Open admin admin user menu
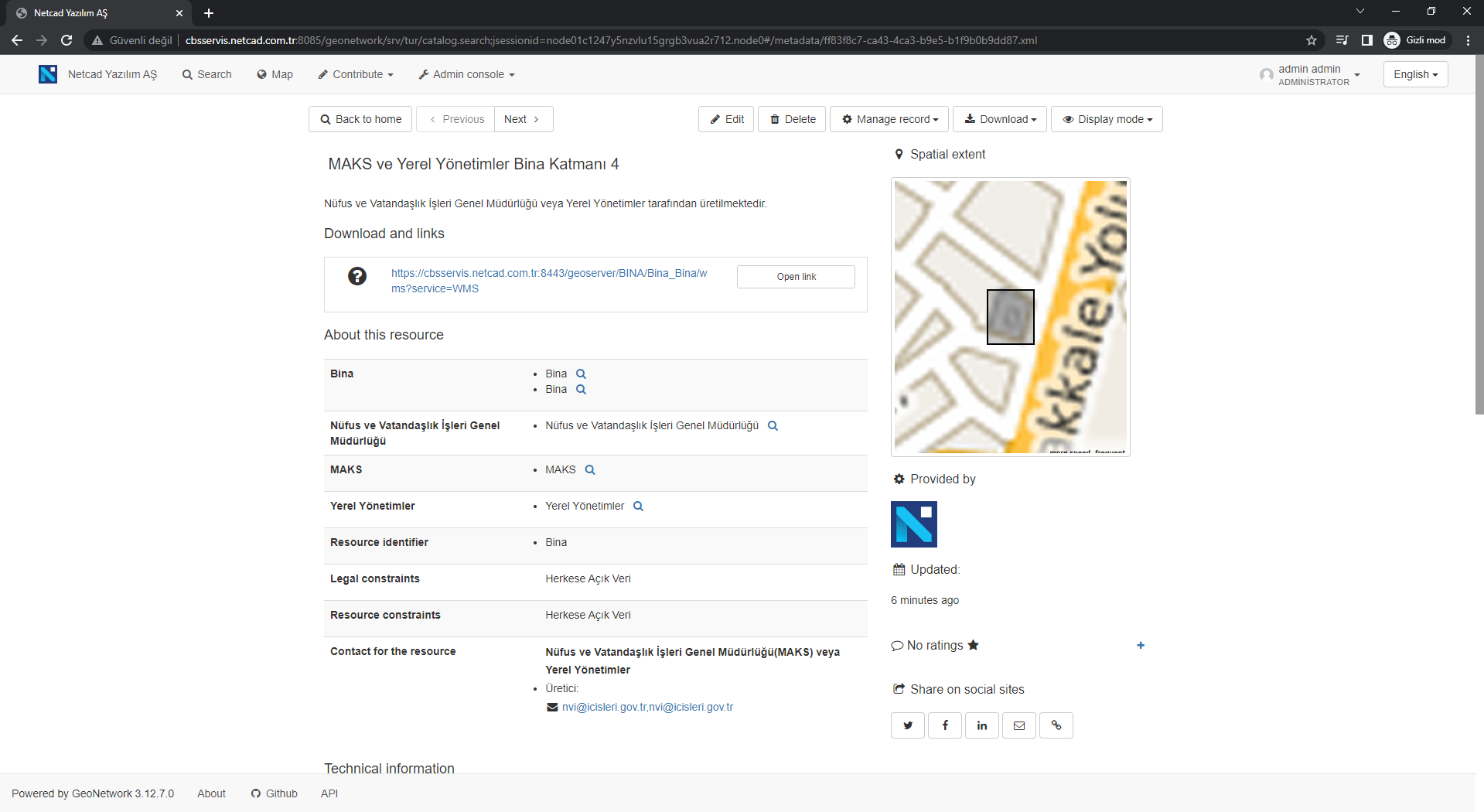This screenshot has height=812, width=1484. 1310,75
